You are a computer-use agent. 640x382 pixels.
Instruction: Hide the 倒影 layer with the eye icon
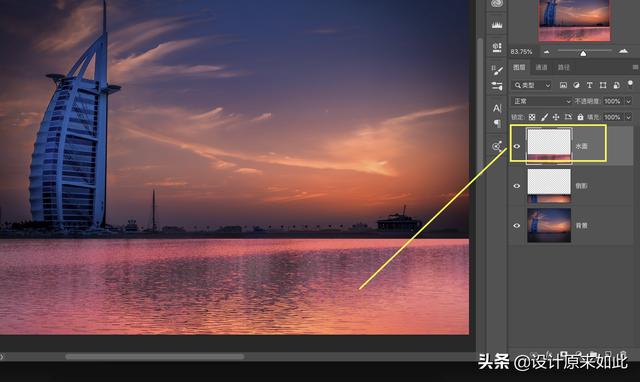point(517,186)
